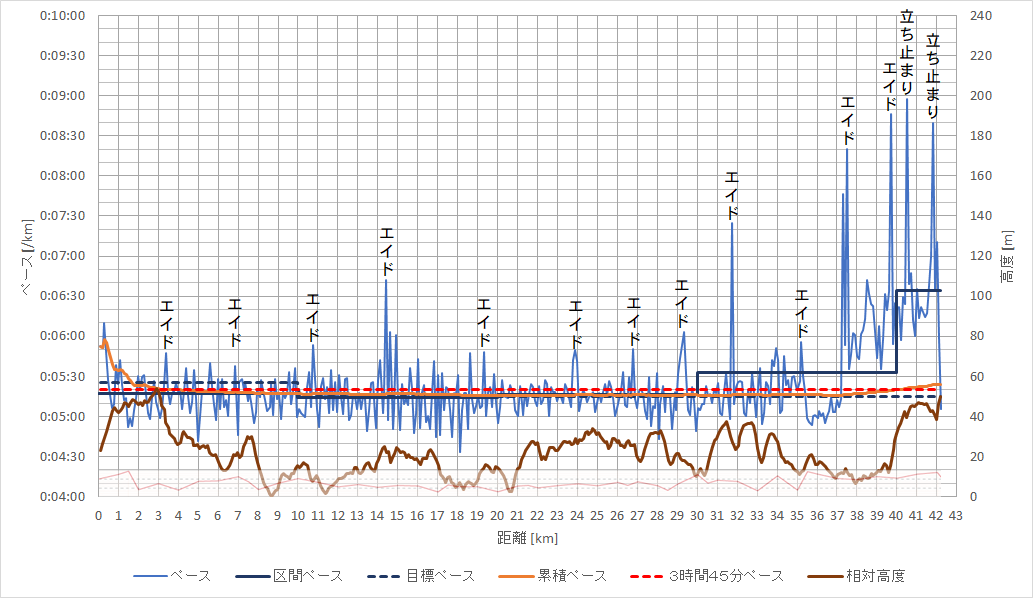Click the エイド label above the 37.5 km spike

(x=848, y=120)
